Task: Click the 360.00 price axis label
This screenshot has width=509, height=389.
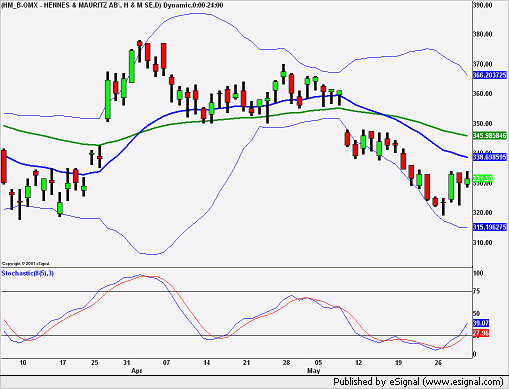Action: 482,94
